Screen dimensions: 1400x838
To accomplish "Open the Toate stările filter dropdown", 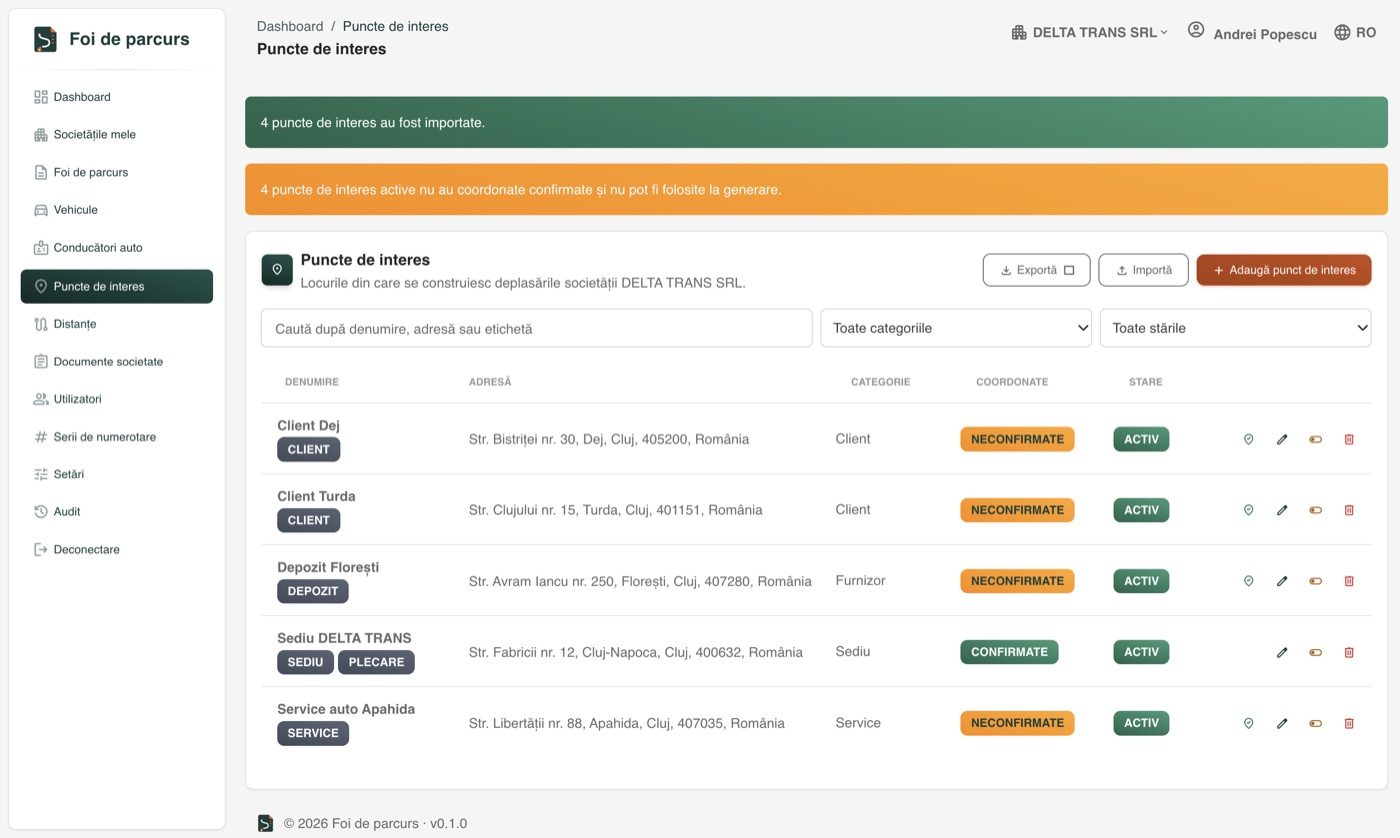I will point(1235,328).
